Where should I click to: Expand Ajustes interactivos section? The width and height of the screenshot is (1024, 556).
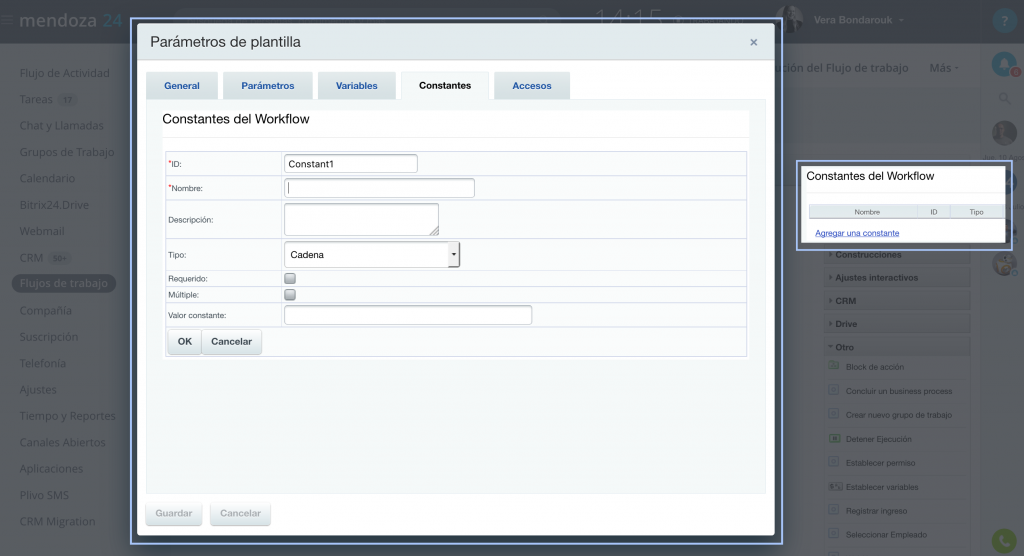[x=897, y=278]
